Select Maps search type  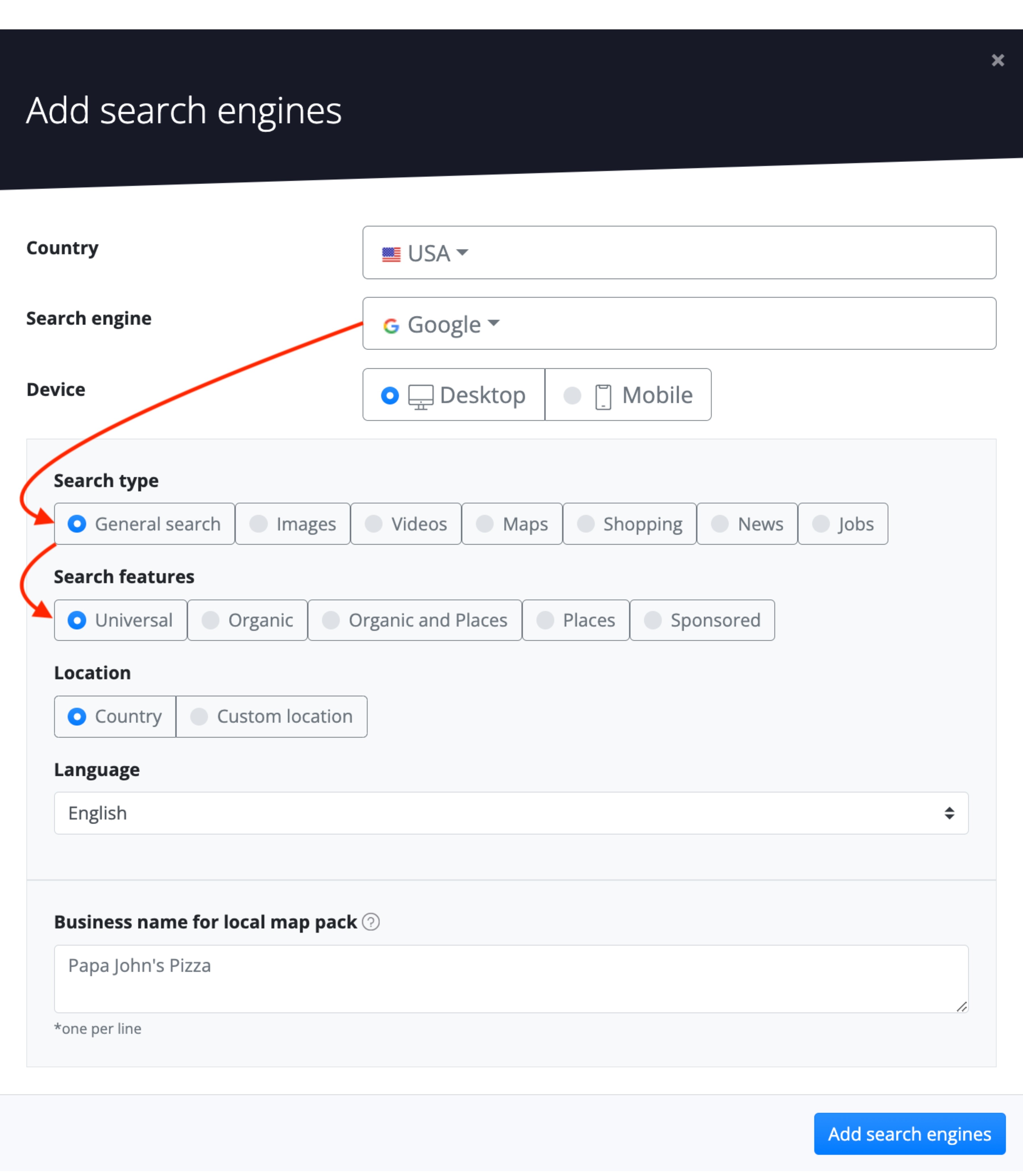(512, 524)
